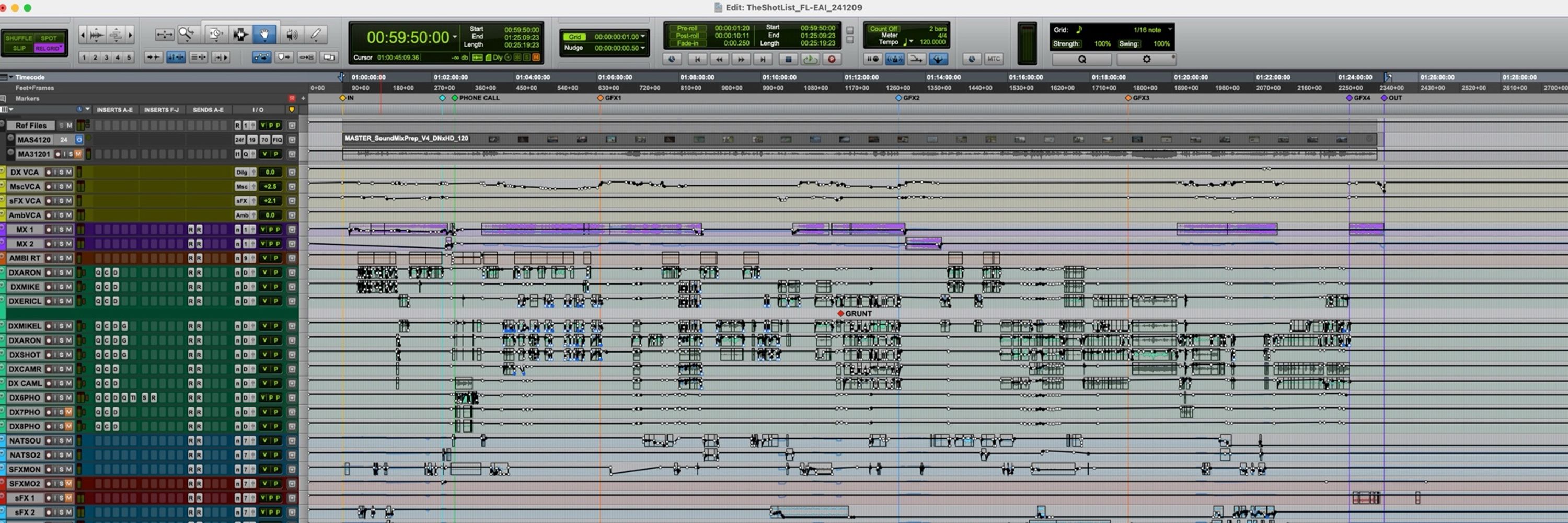1568x523 pixels.
Task: Click the Rewind transport button
Action: tap(719, 59)
